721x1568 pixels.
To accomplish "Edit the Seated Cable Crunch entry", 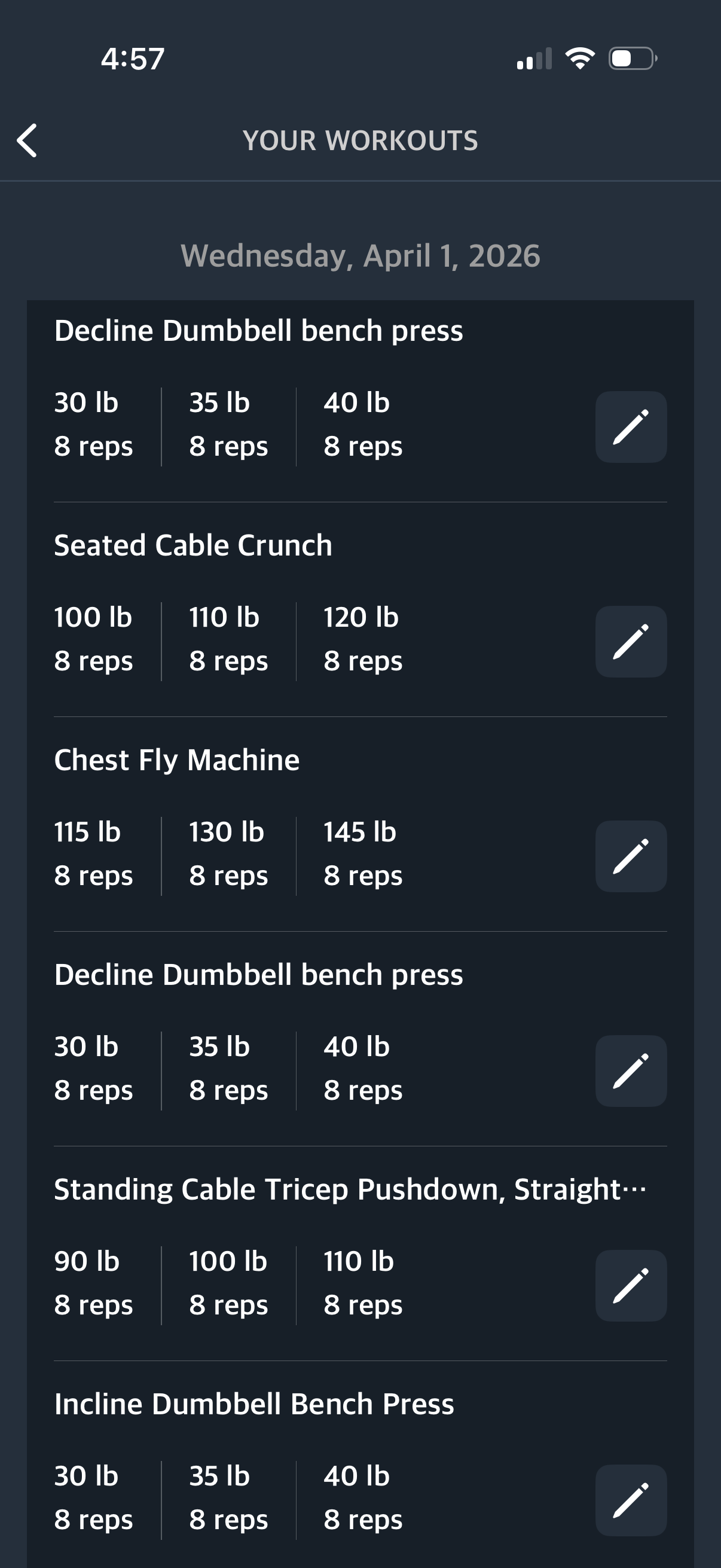I will [x=630, y=642].
